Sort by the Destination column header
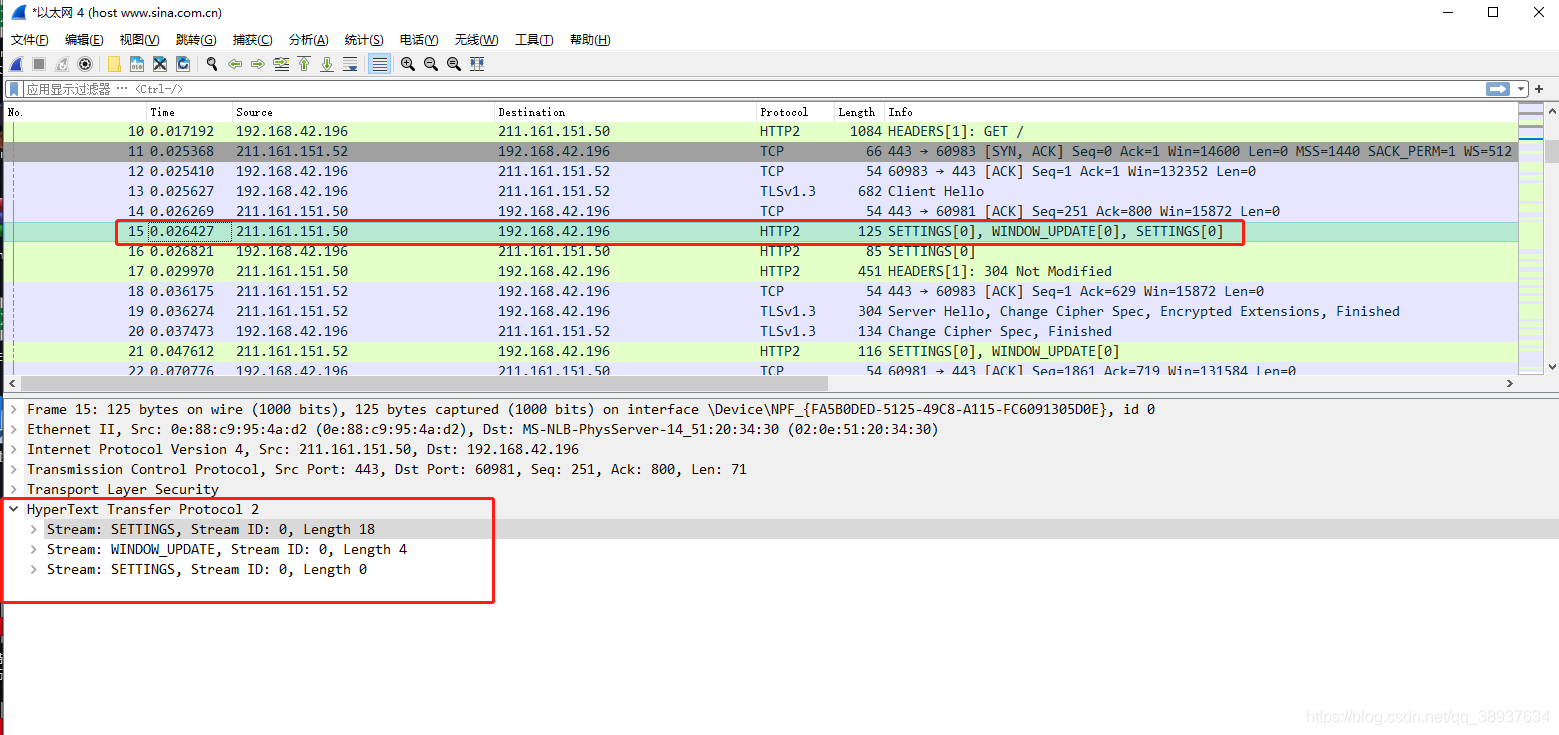The width and height of the screenshot is (1559, 735). coord(626,112)
